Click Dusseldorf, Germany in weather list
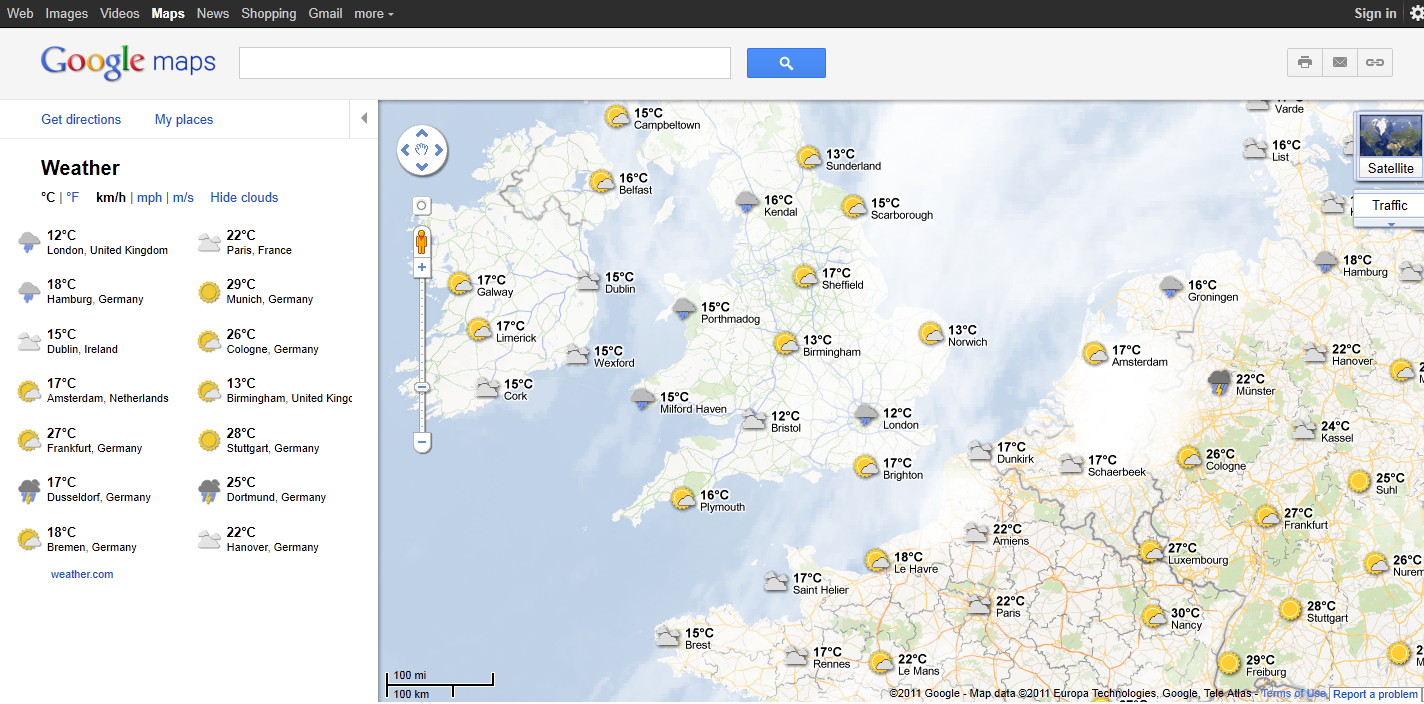 (x=99, y=497)
